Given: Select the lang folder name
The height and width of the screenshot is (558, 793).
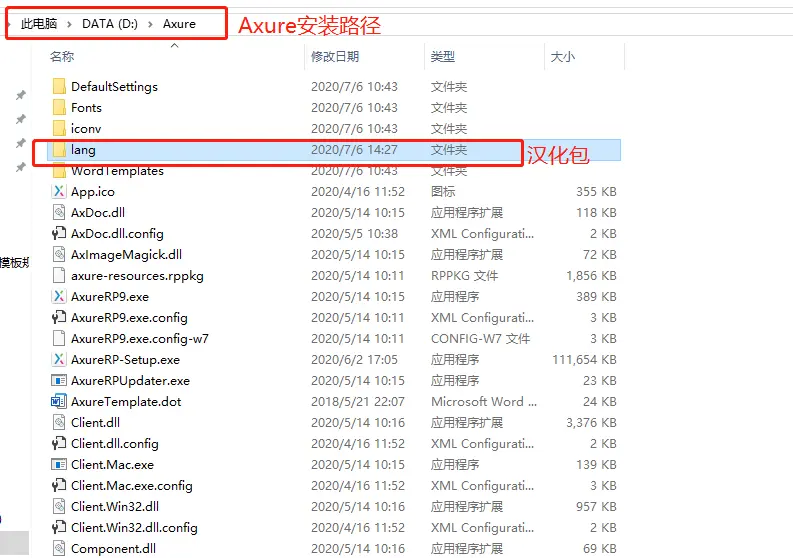Looking at the screenshot, I should (83, 150).
